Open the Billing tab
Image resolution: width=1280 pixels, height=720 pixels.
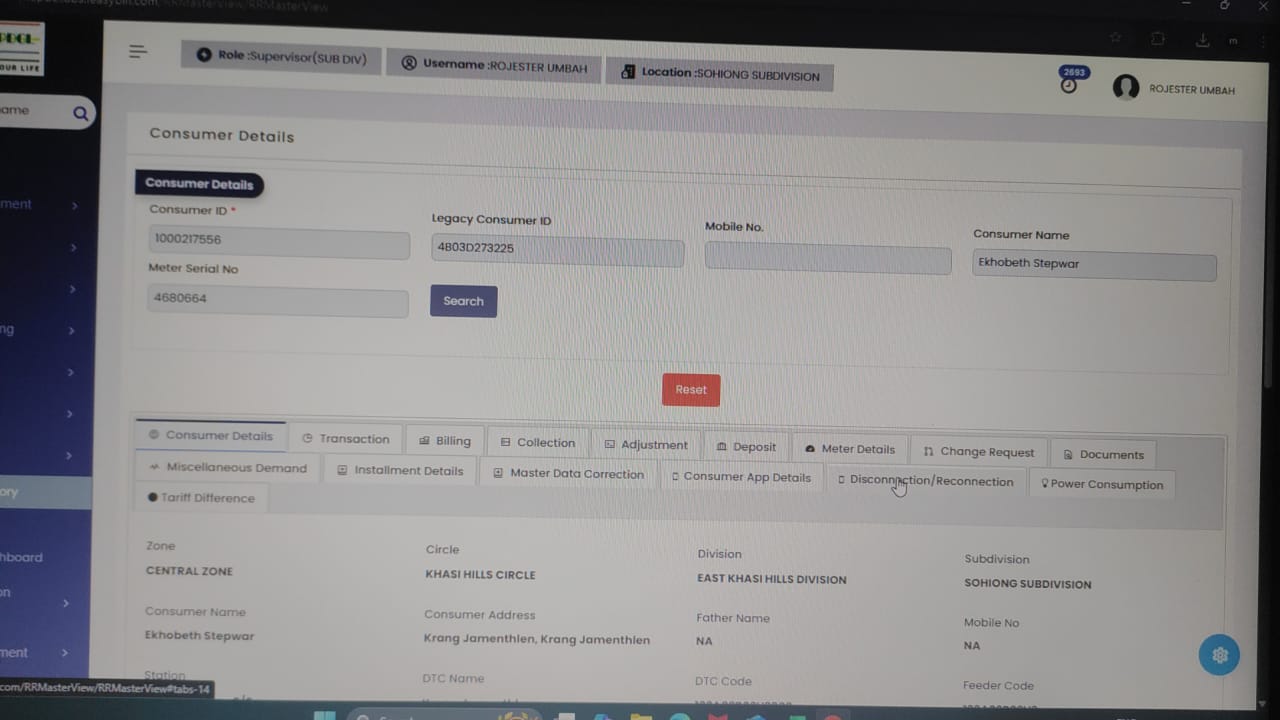click(x=445, y=441)
